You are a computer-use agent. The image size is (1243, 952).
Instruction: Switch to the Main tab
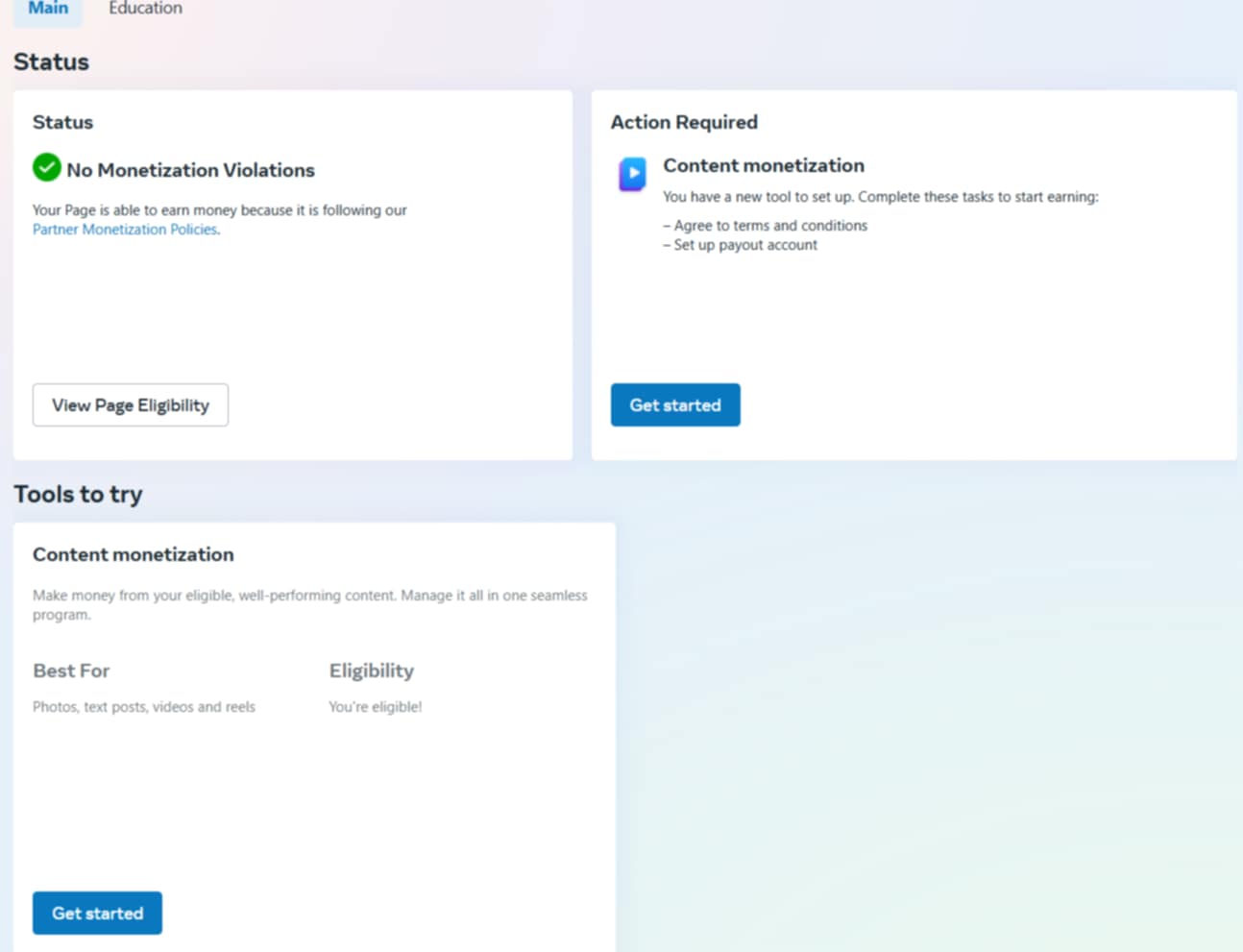(x=48, y=9)
